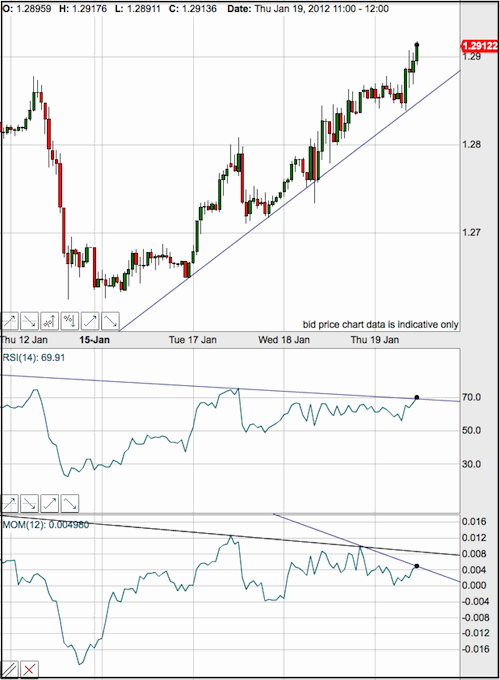
Task: Select the last down-arrow tool in the price chart
Action: [x=110, y=321]
